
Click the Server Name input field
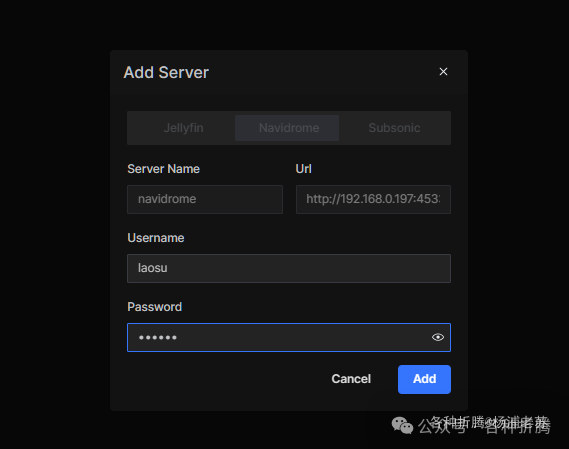click(x=205, y=199)
